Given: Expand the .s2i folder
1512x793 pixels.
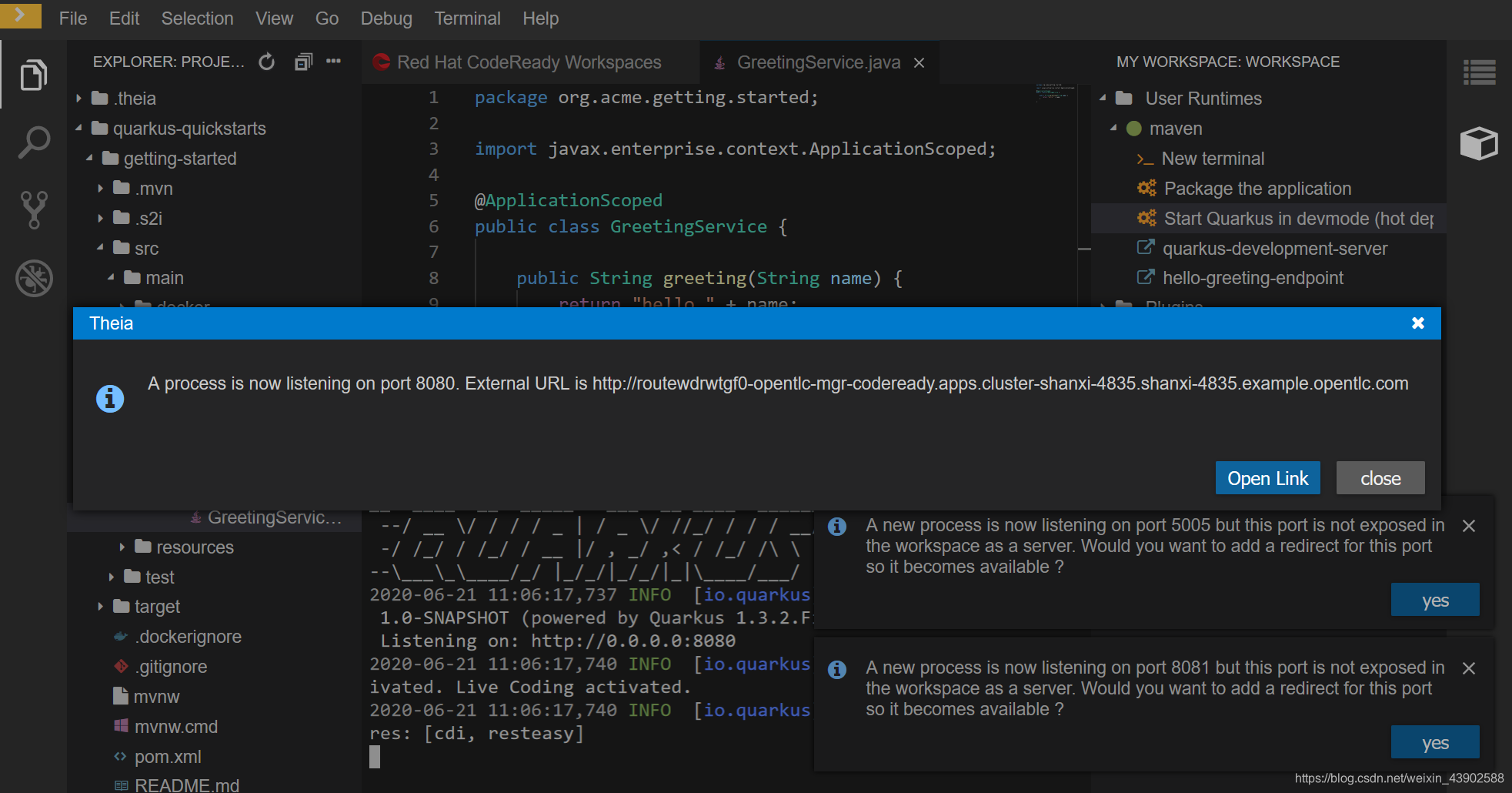Looking at the screenshot, I should point(100,218).
